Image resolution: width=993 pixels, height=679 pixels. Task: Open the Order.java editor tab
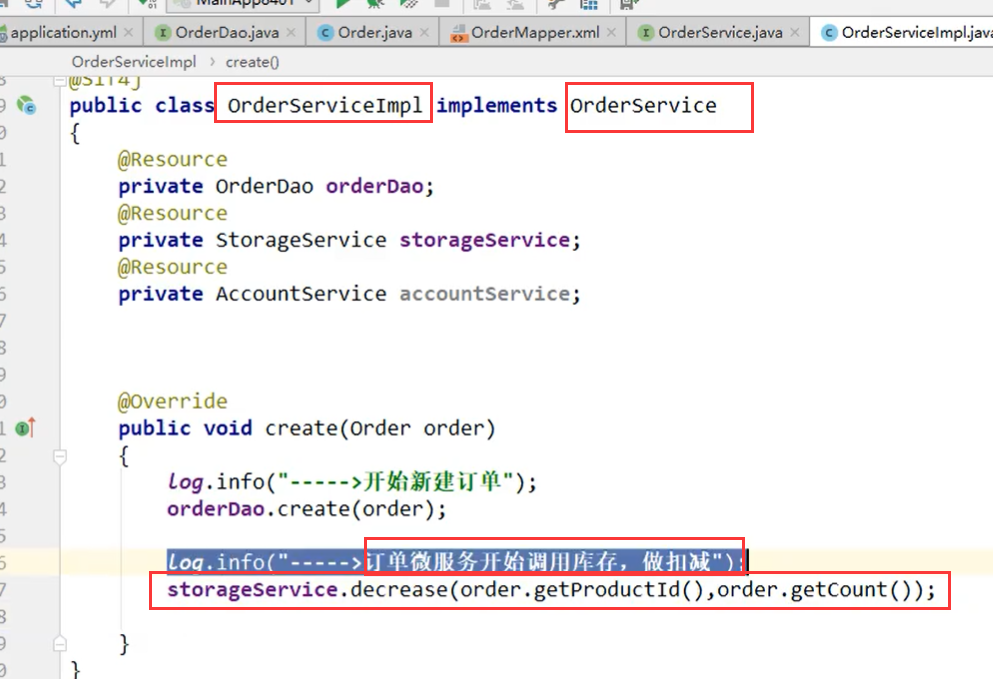374,32
